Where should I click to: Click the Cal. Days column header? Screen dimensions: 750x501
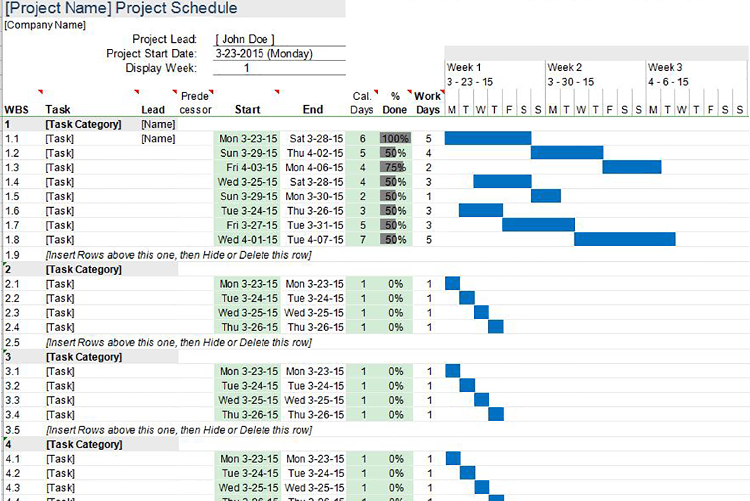tap(362, 103)
